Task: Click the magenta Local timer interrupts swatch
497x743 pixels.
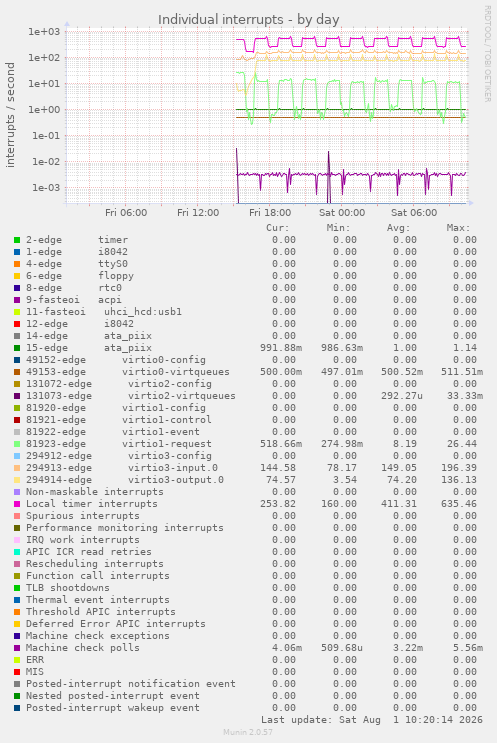Action: (x=17, y=504)
